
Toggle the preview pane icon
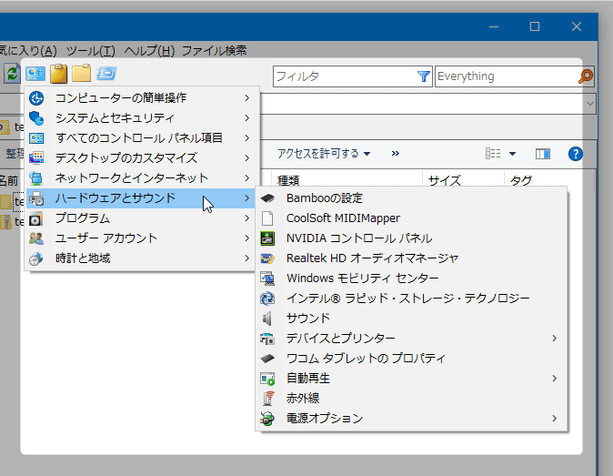click(x=543, y=154)
